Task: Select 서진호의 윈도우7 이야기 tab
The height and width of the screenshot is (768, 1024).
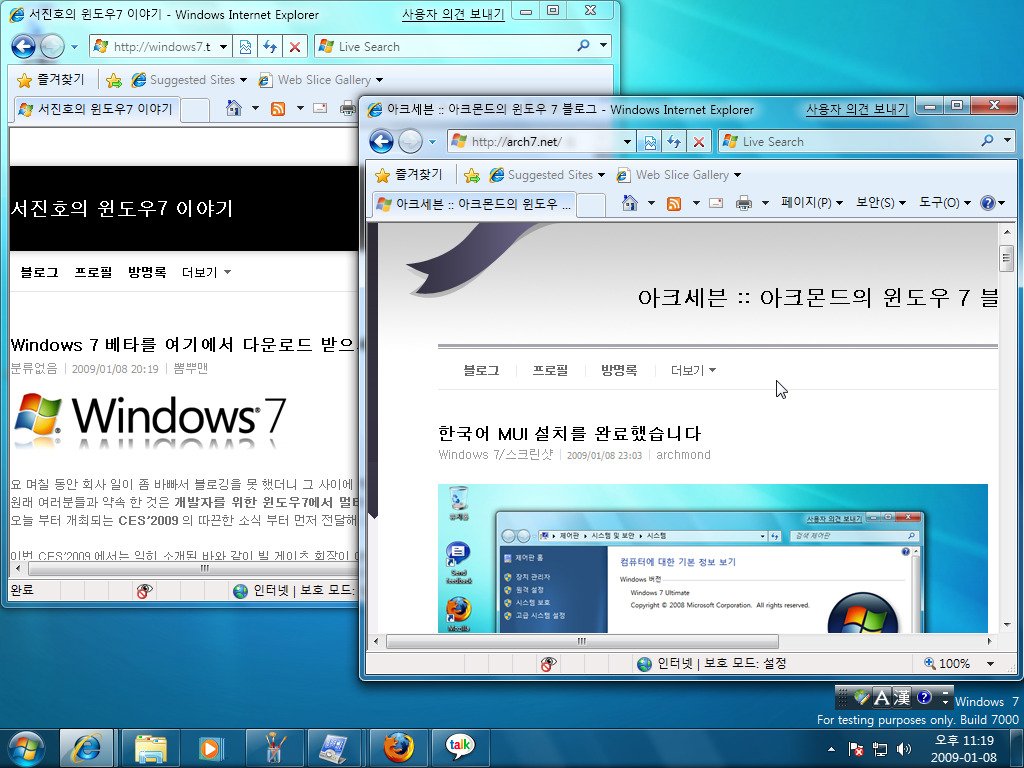Action: [x=97, y=109]
